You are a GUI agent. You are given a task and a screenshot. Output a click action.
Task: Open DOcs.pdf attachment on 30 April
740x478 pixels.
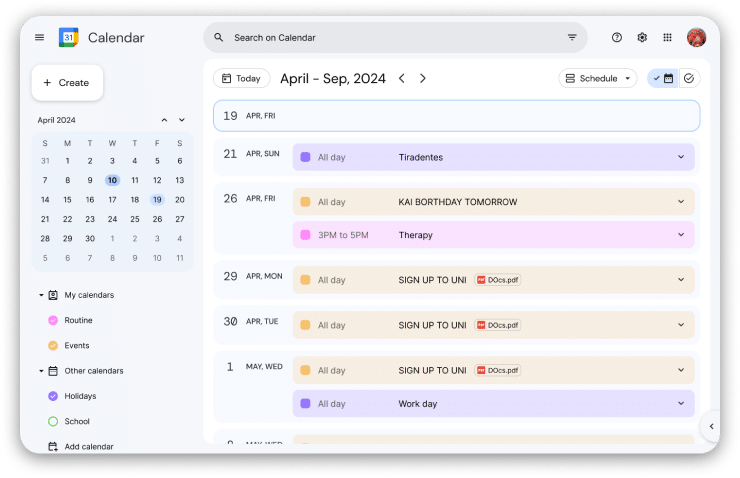click(497, 325)
